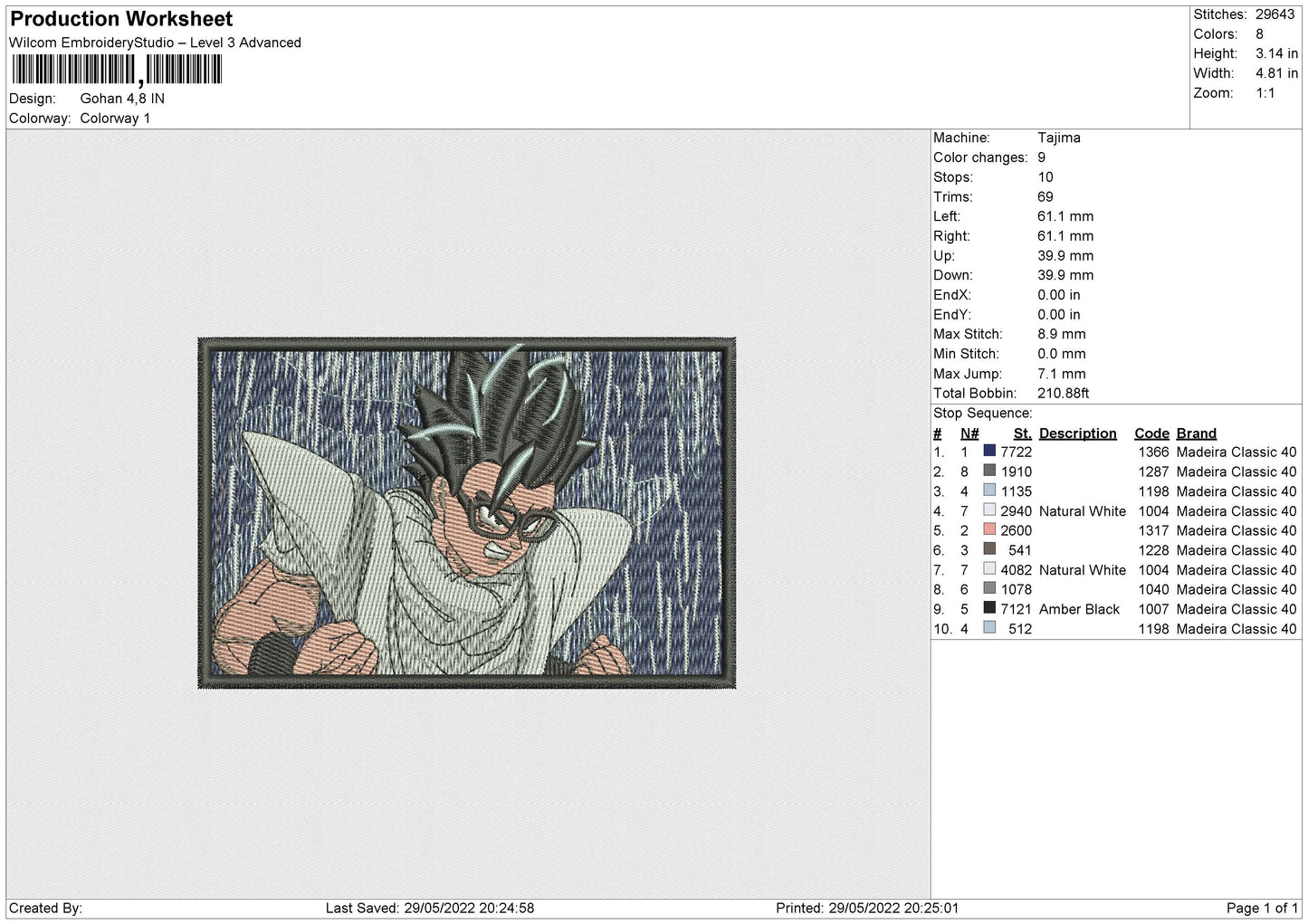The height and width of the screenshot is (924, 1308).
Task: Select the brown swatch for code 1228
Action: pos(989,550)
